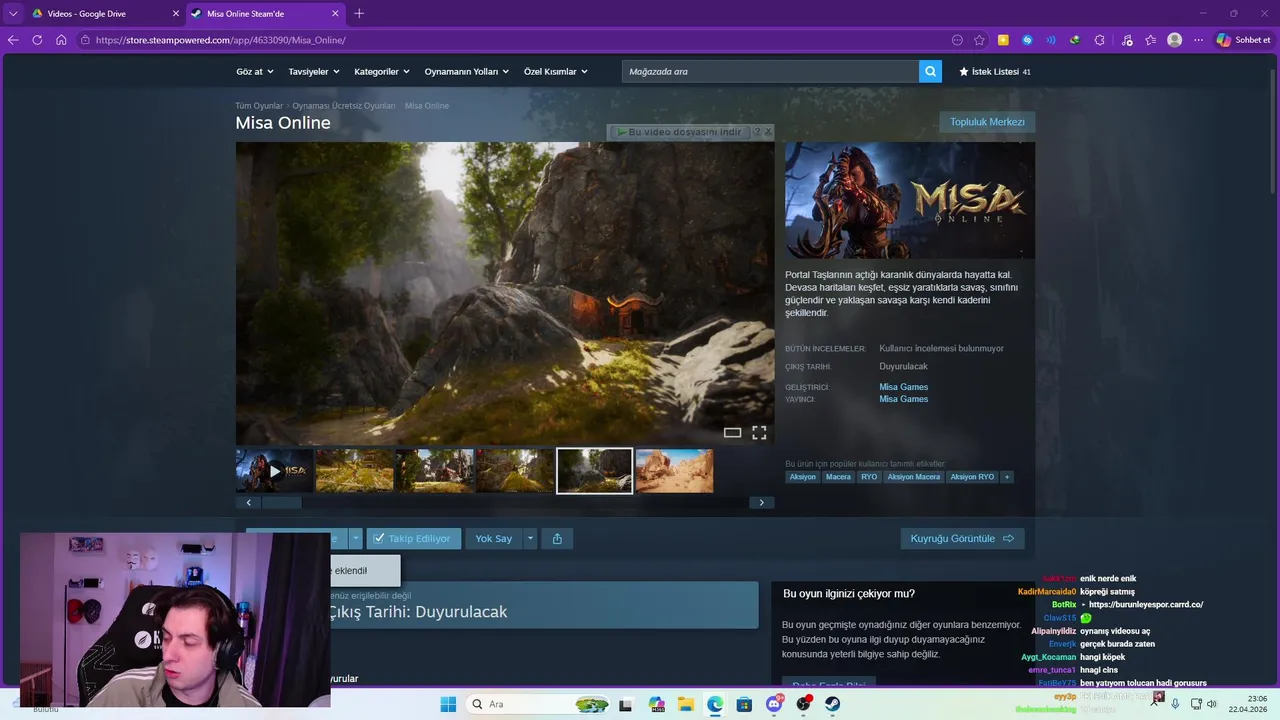Screen dimensions: 1280x720
Task: Open the Misa Games publisher link
Action: [x=903, y=399]
